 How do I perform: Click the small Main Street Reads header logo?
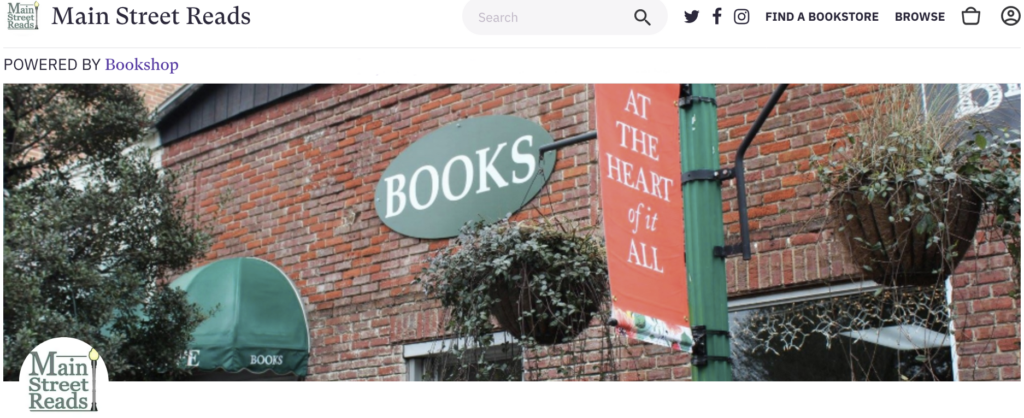[x=23, y=16]
